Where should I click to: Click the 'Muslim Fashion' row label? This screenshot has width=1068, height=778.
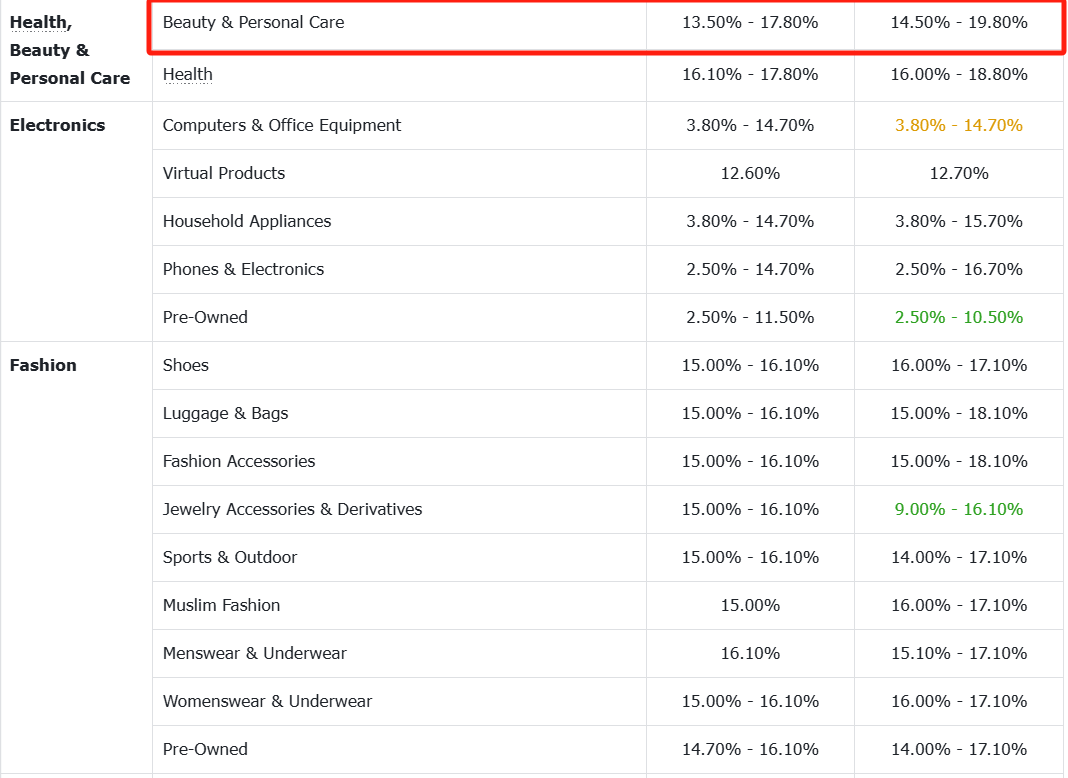click(x=221, y=605)
